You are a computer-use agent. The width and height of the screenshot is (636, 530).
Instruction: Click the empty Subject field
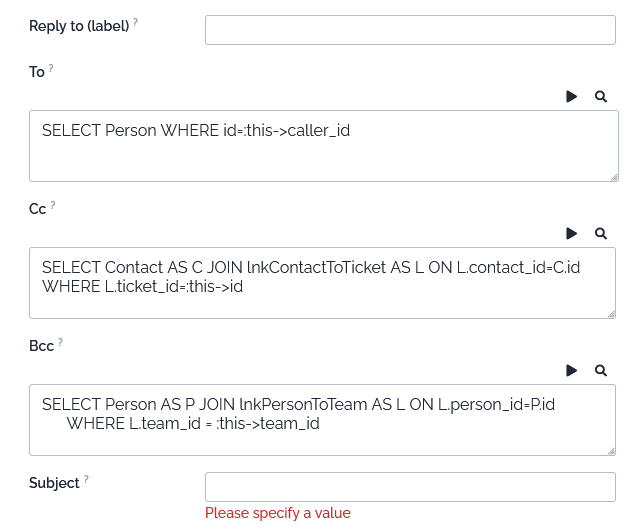410,487
